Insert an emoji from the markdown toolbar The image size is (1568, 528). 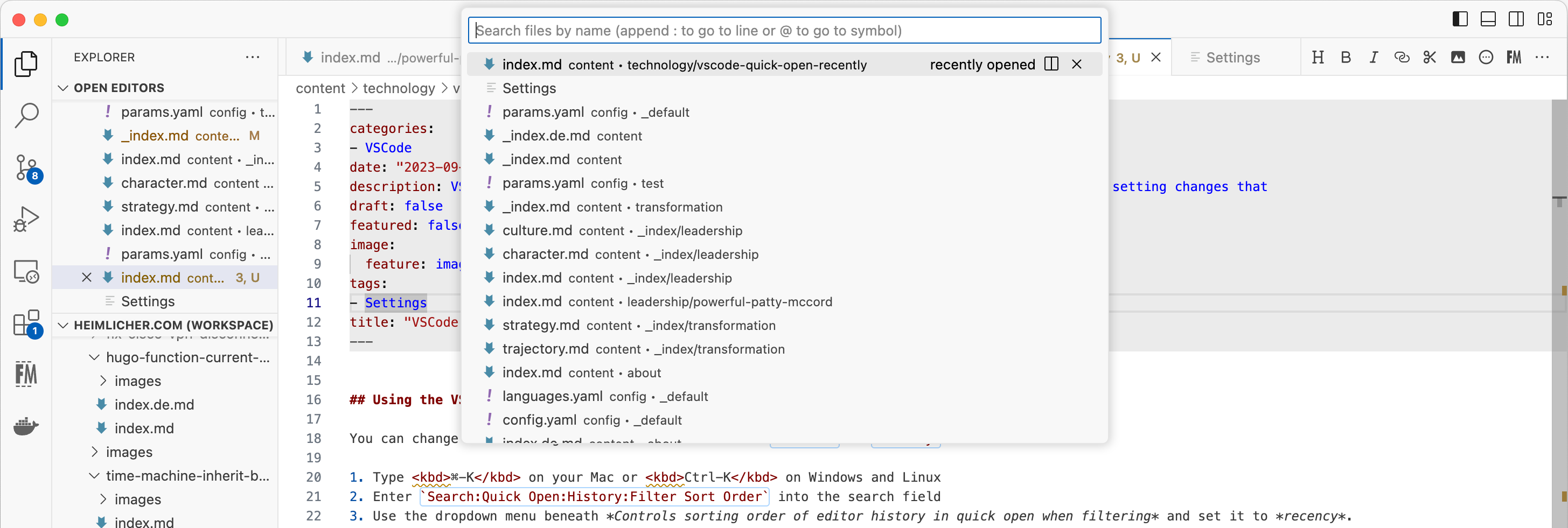(1486, 57)
